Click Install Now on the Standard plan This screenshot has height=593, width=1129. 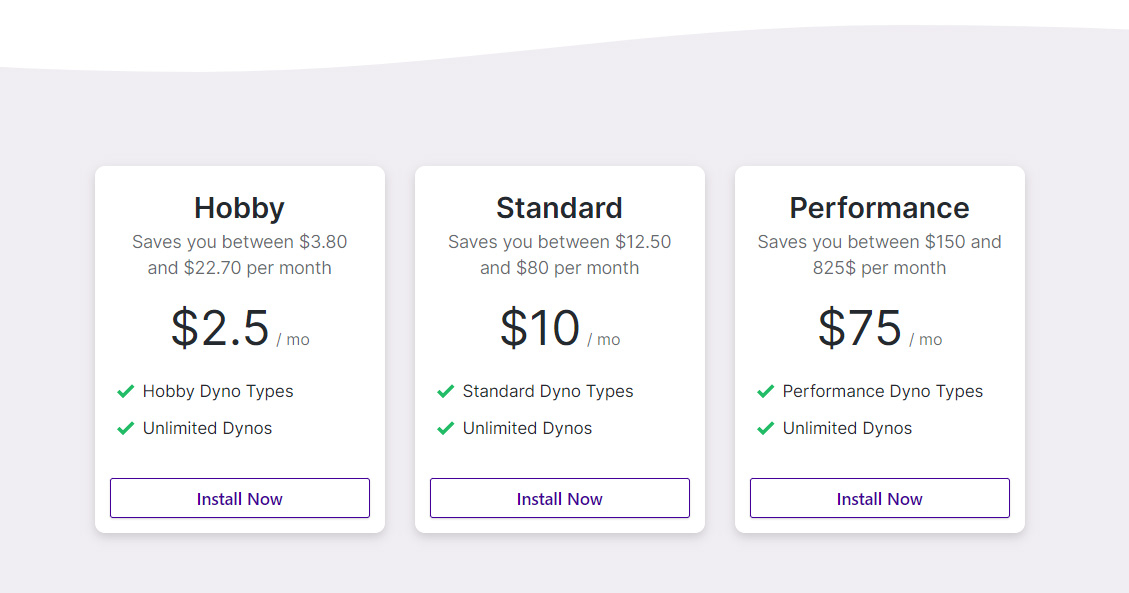click(559, 498)
